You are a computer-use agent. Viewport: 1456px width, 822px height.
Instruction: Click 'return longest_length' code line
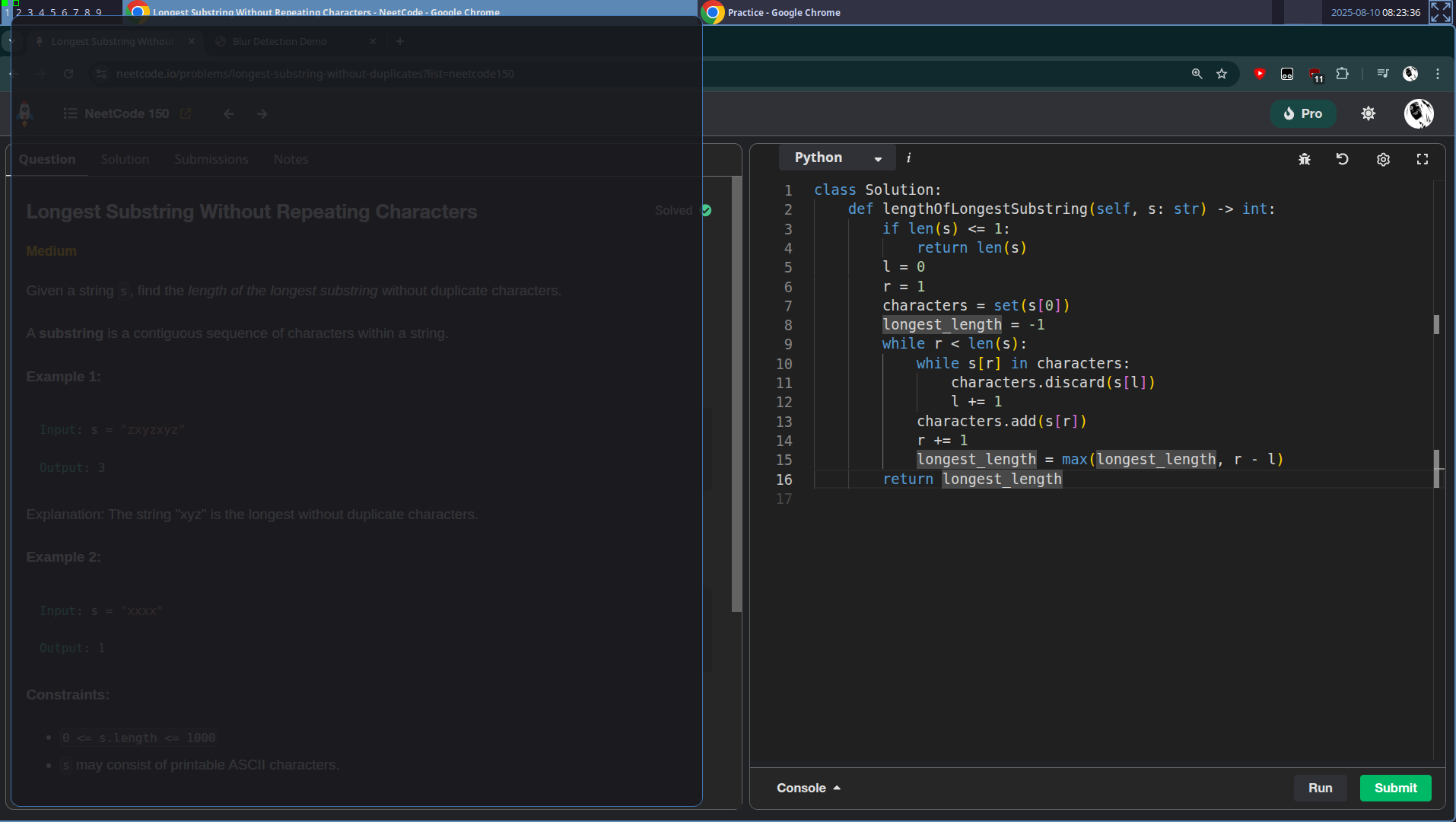pos(972,479)
